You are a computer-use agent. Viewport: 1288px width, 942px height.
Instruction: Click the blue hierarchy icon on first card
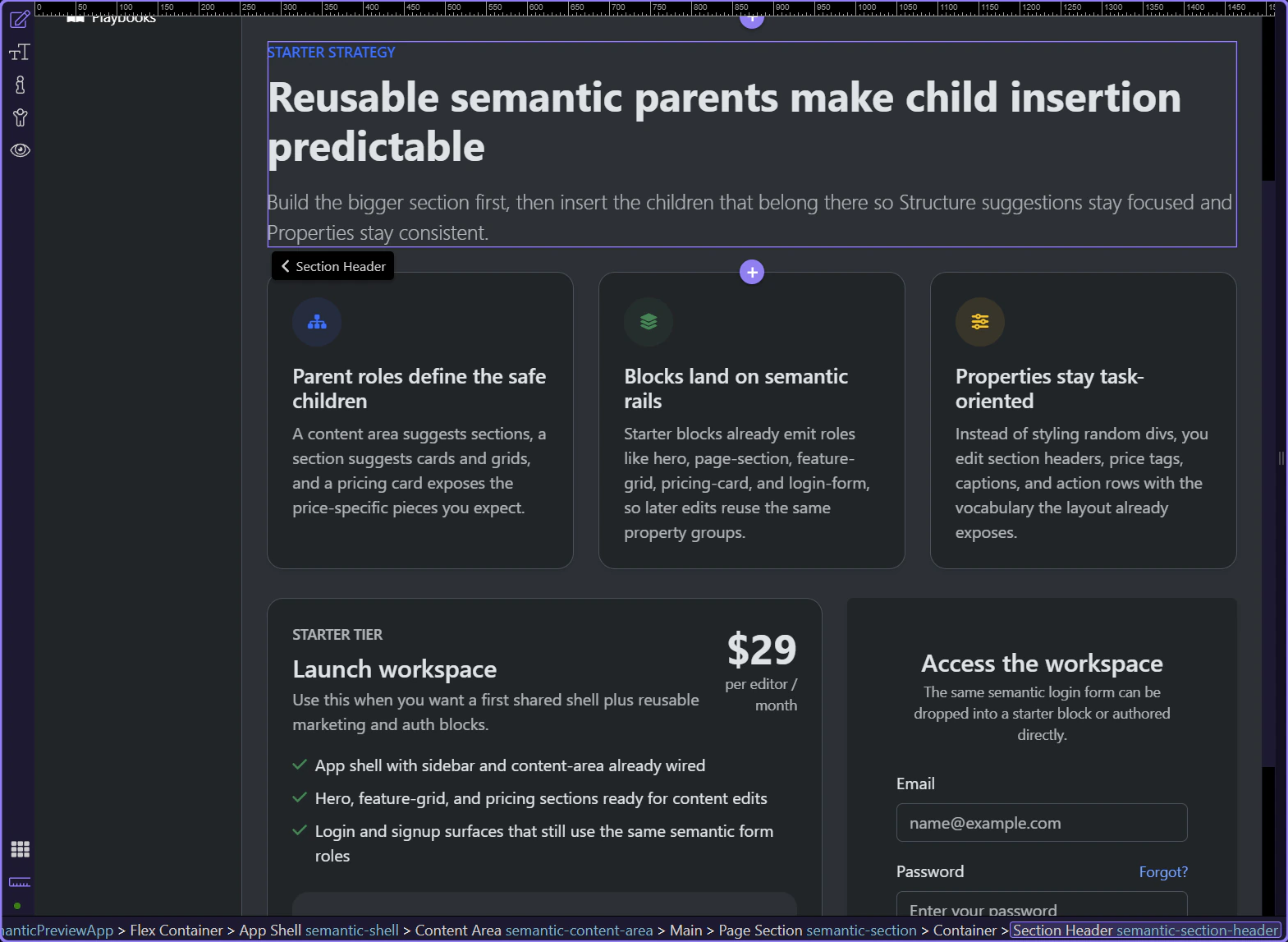[x=317, y=322]
